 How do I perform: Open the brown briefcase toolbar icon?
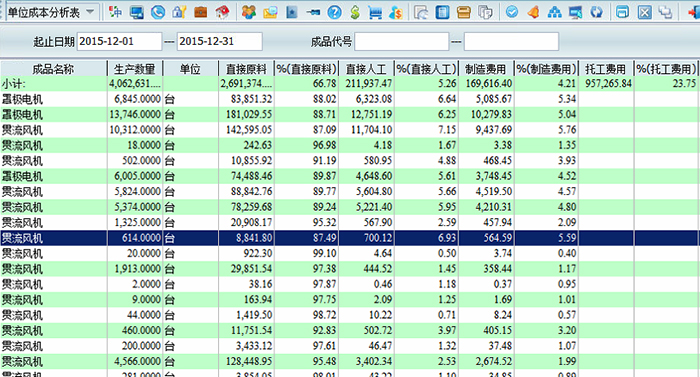point(201,12)
